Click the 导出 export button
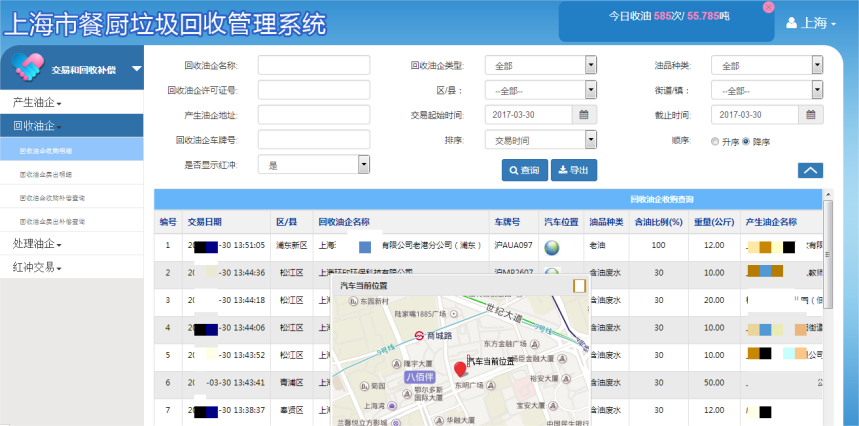Viewport: 859px width, 426px height. (573, 170)
